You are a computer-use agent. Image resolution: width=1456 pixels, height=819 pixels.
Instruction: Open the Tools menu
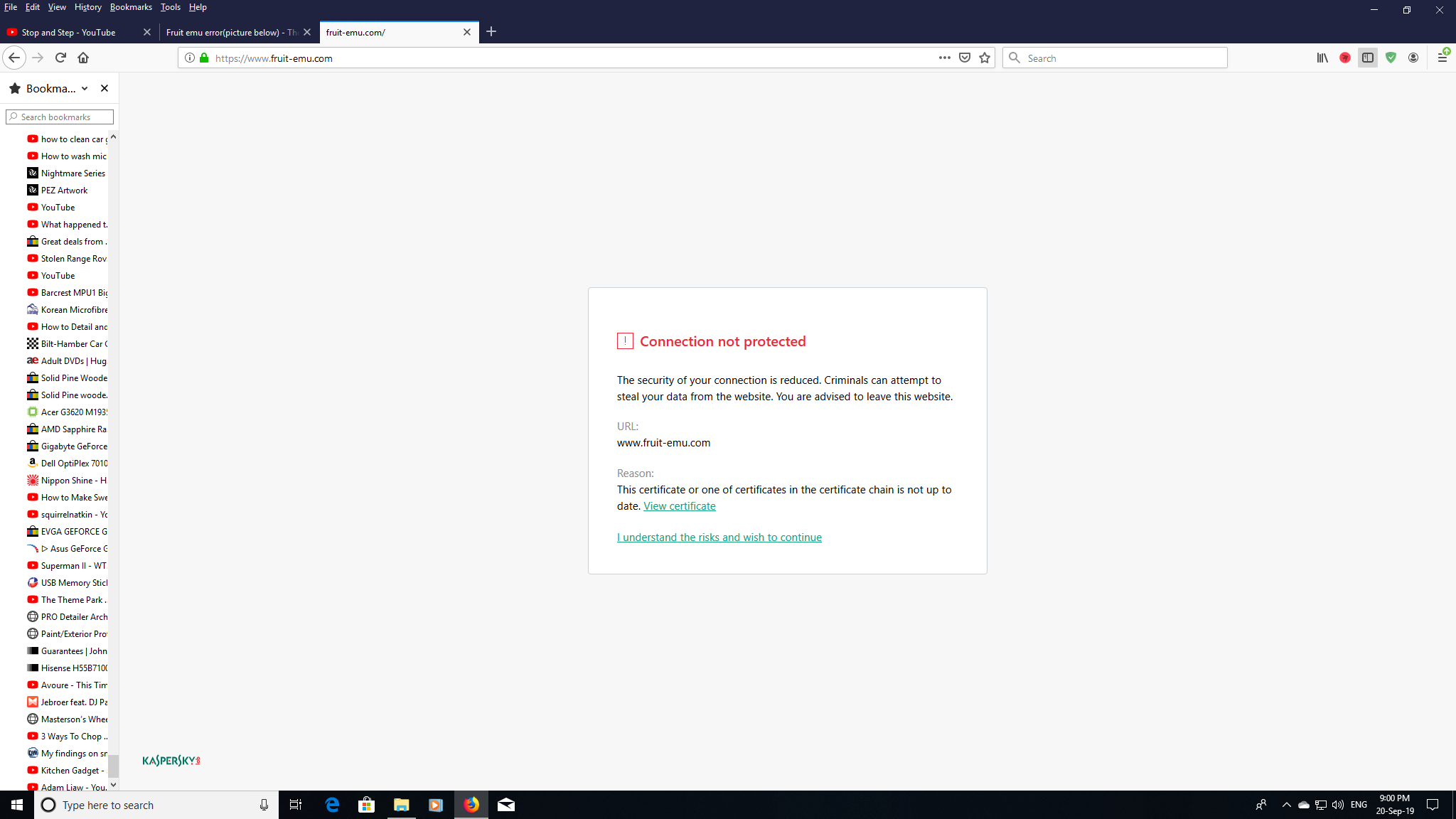pos(170,7)
